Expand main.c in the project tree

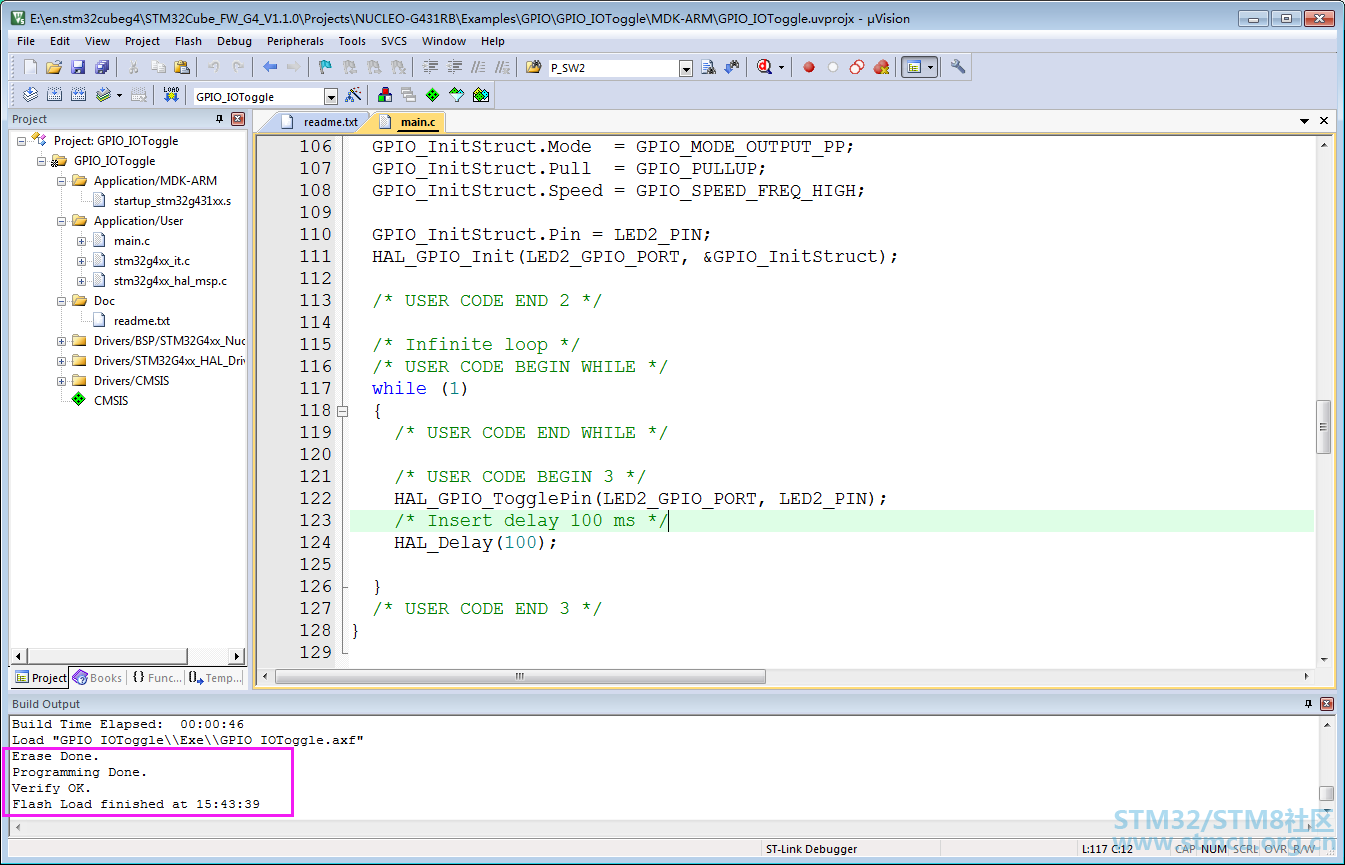(x=82, y=241)
